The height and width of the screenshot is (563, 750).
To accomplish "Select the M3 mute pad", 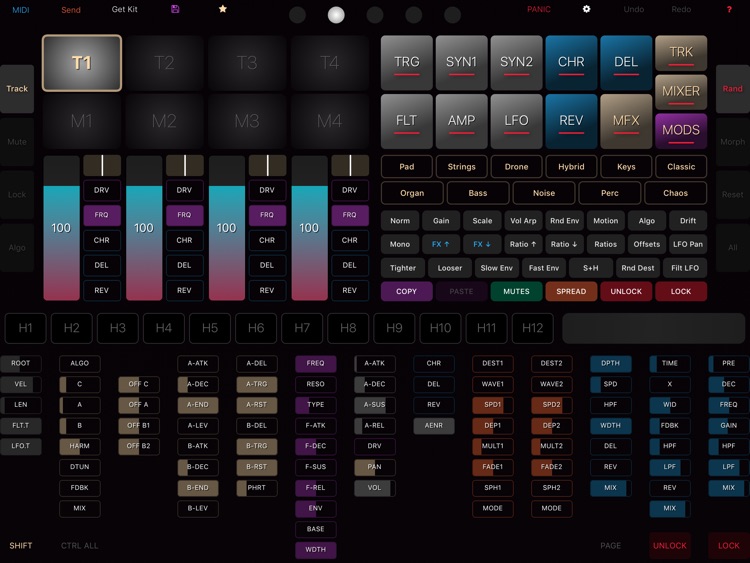I will point(247,121).
